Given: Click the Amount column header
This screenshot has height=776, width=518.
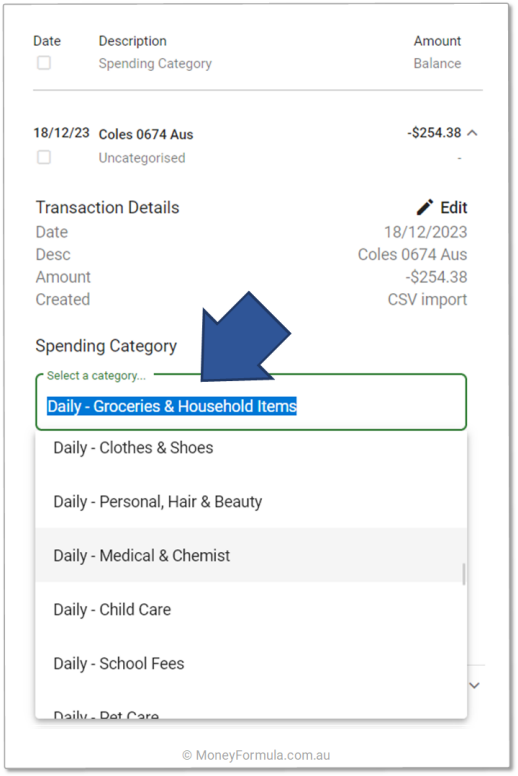Looking at the screenshot, I should click(437, 41).
